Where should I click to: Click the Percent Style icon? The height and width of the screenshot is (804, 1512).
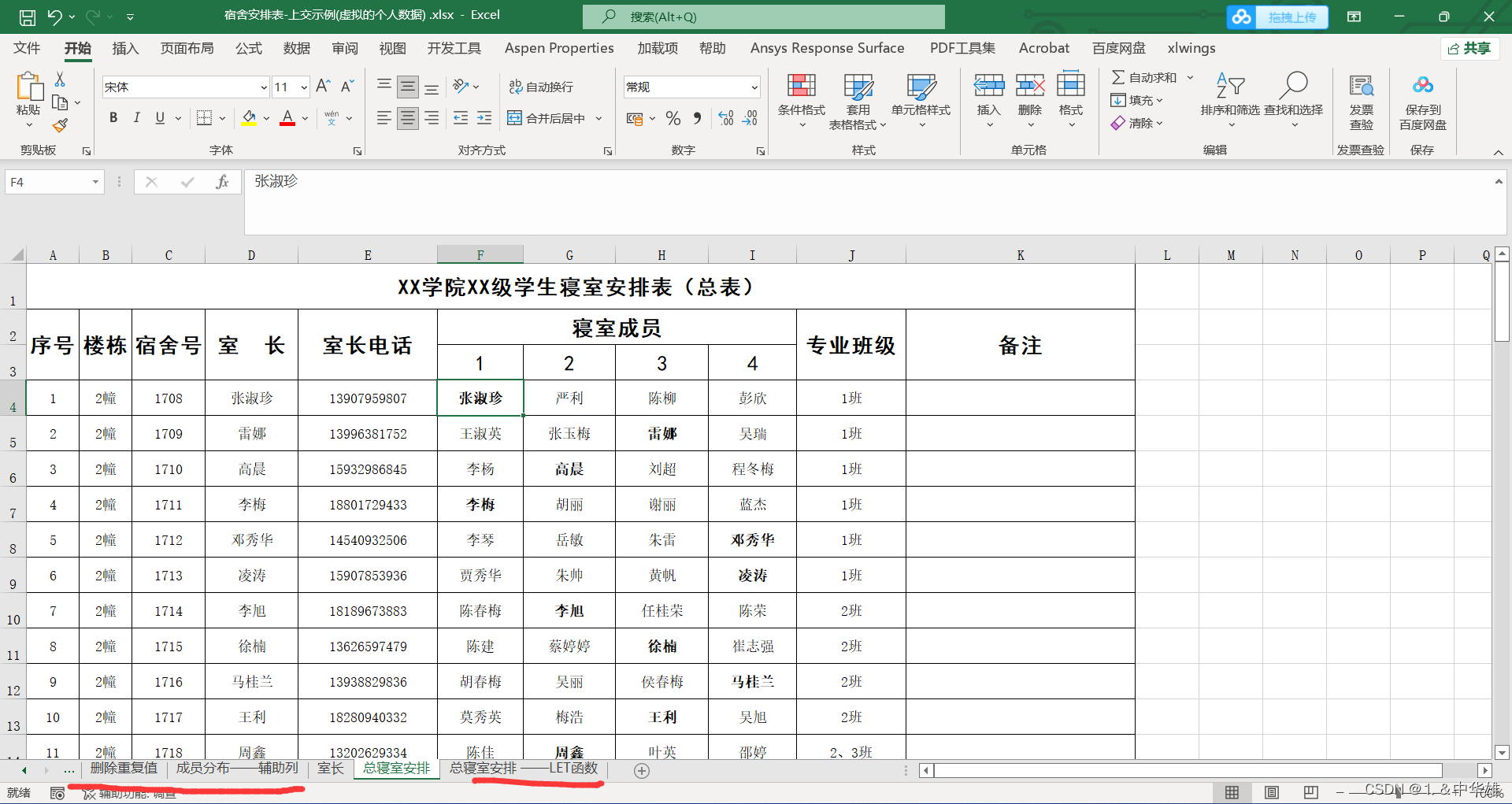pos(673,118)
